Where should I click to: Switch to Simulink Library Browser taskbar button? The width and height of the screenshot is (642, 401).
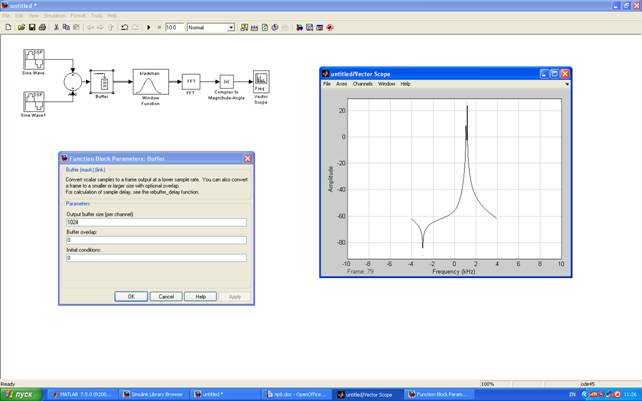click(154, 394)
